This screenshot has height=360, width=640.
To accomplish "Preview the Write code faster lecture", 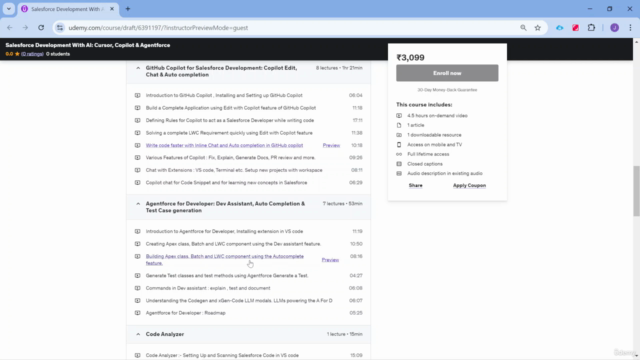I will [331, 145].
